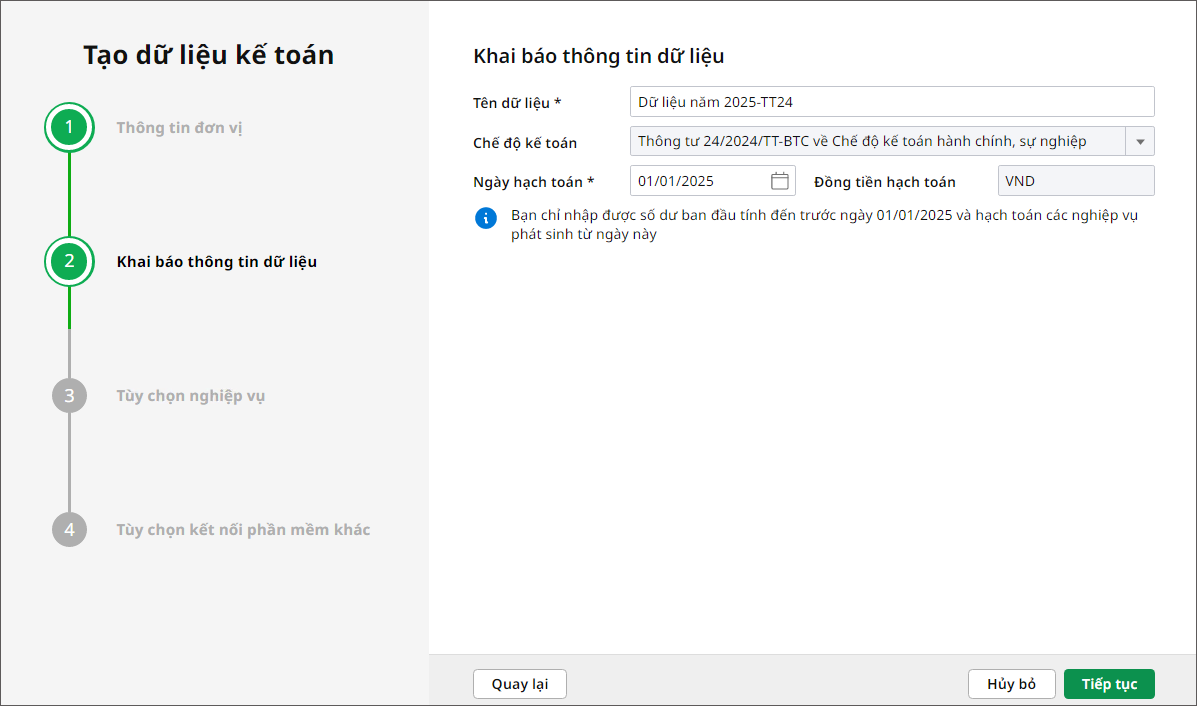The image size is (1197, 706).
Task: Go to the Thông tin đơn vị step
Action: 179,128
